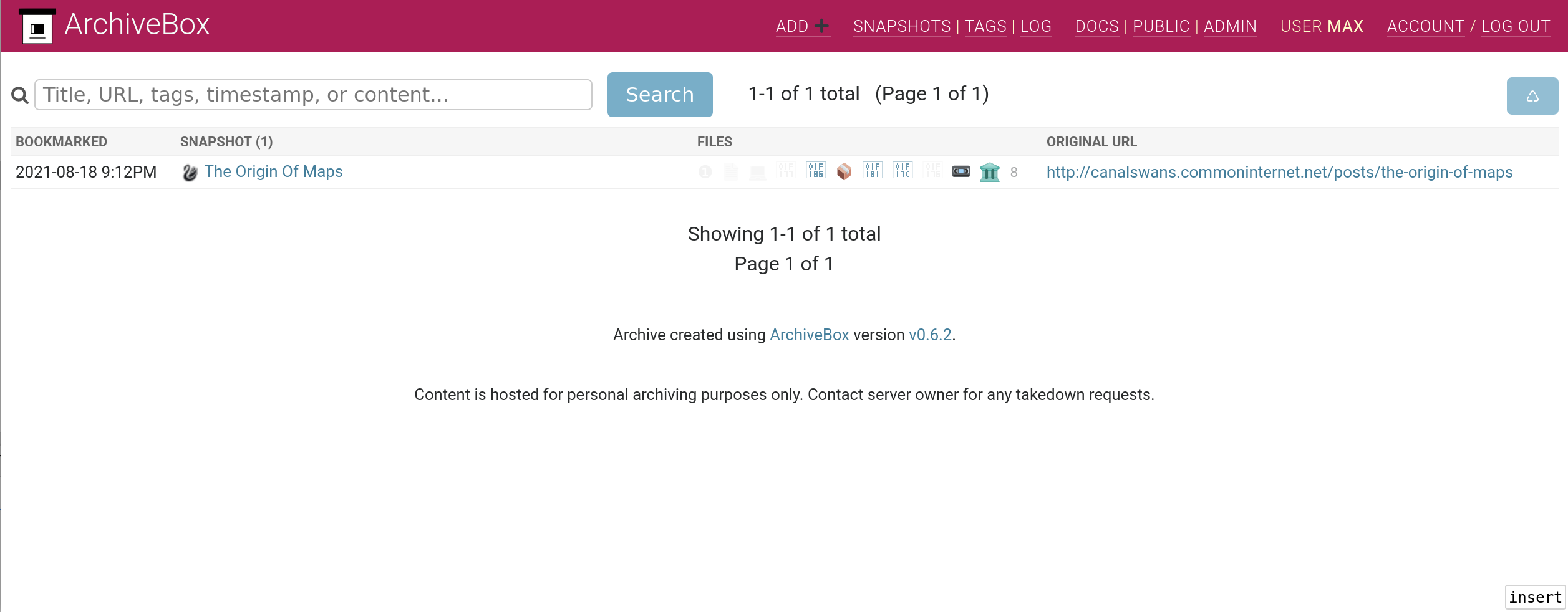Go to the TAGS page

(985, 27)
